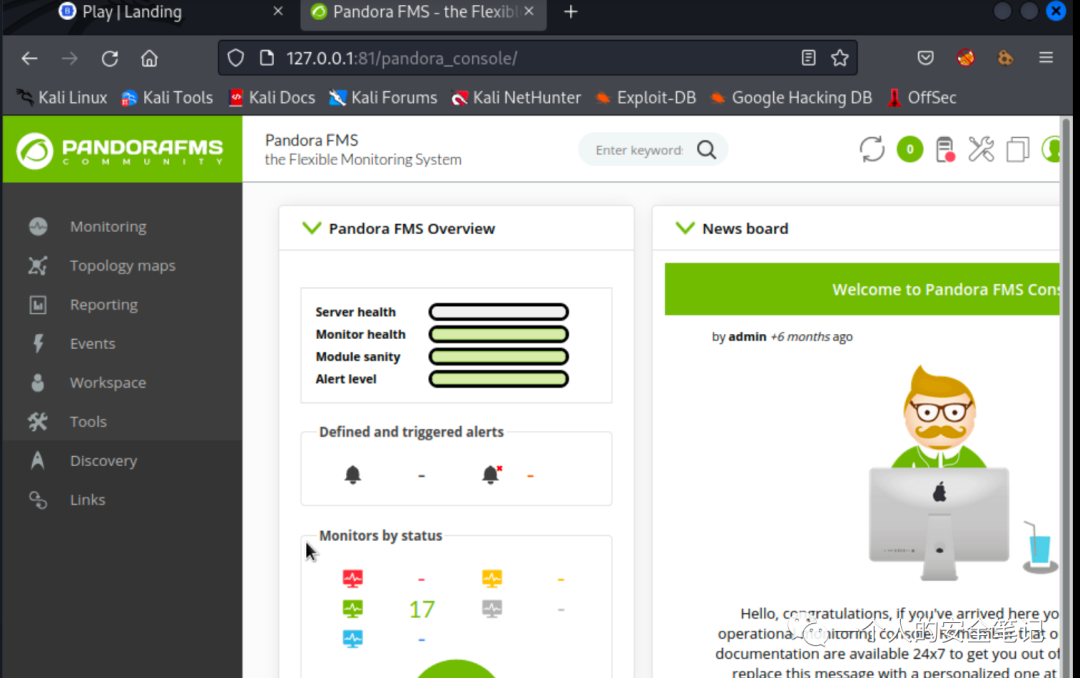Close the Play | Landing tab
Viewport: 1080px width, 678px height.
278,12
